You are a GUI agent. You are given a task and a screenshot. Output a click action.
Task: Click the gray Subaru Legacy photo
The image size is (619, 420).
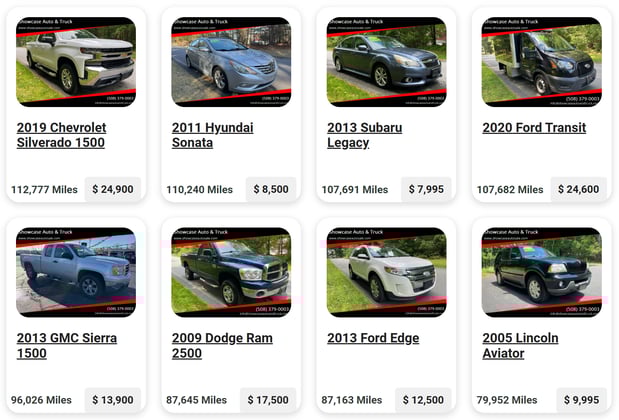tap(386, 62)
